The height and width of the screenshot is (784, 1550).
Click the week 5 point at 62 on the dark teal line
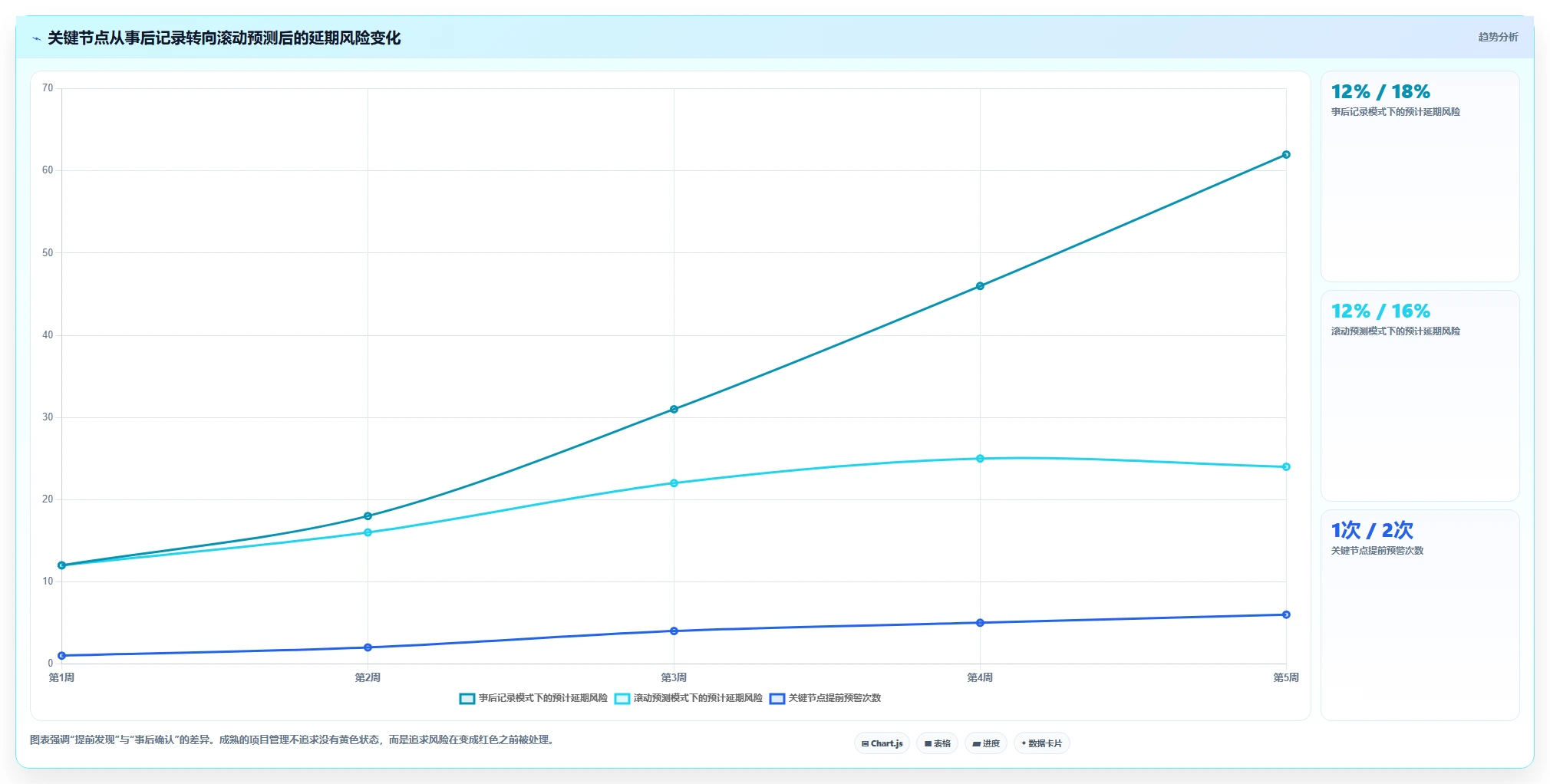pos(1286,155)
